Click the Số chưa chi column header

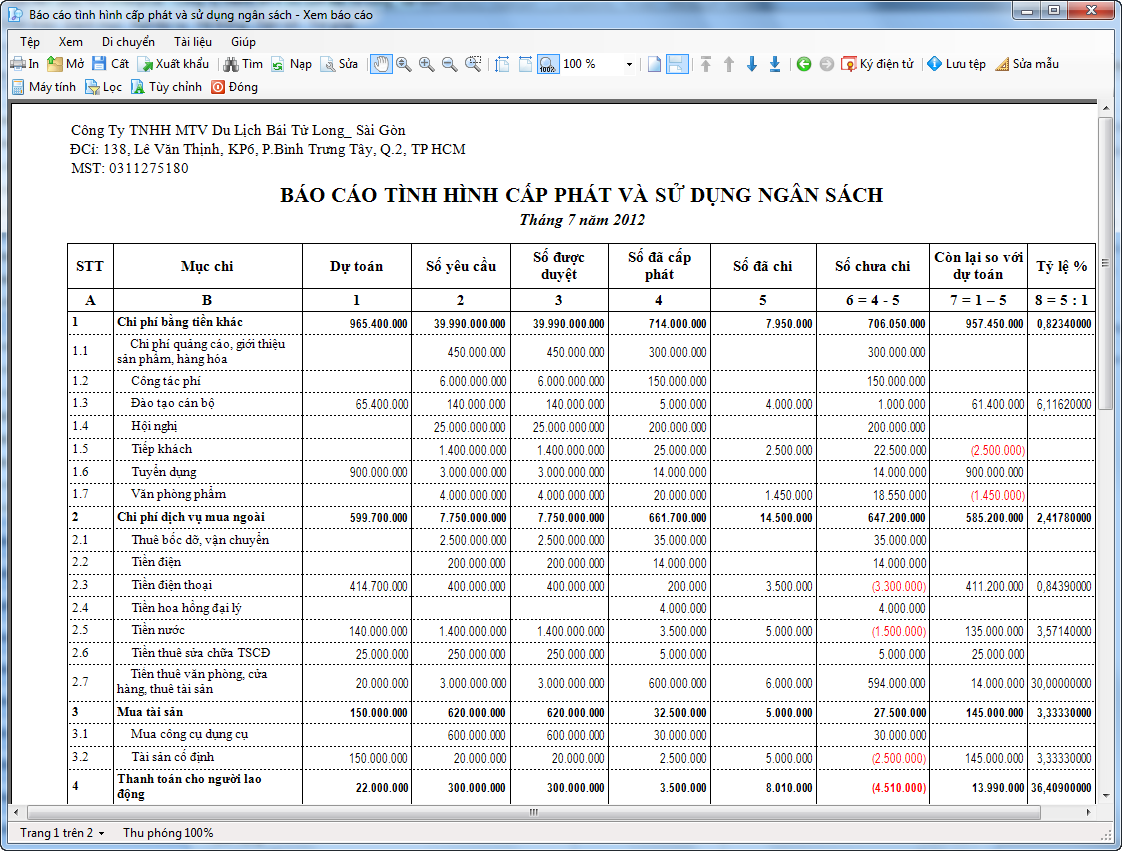(x=872, y=266)
